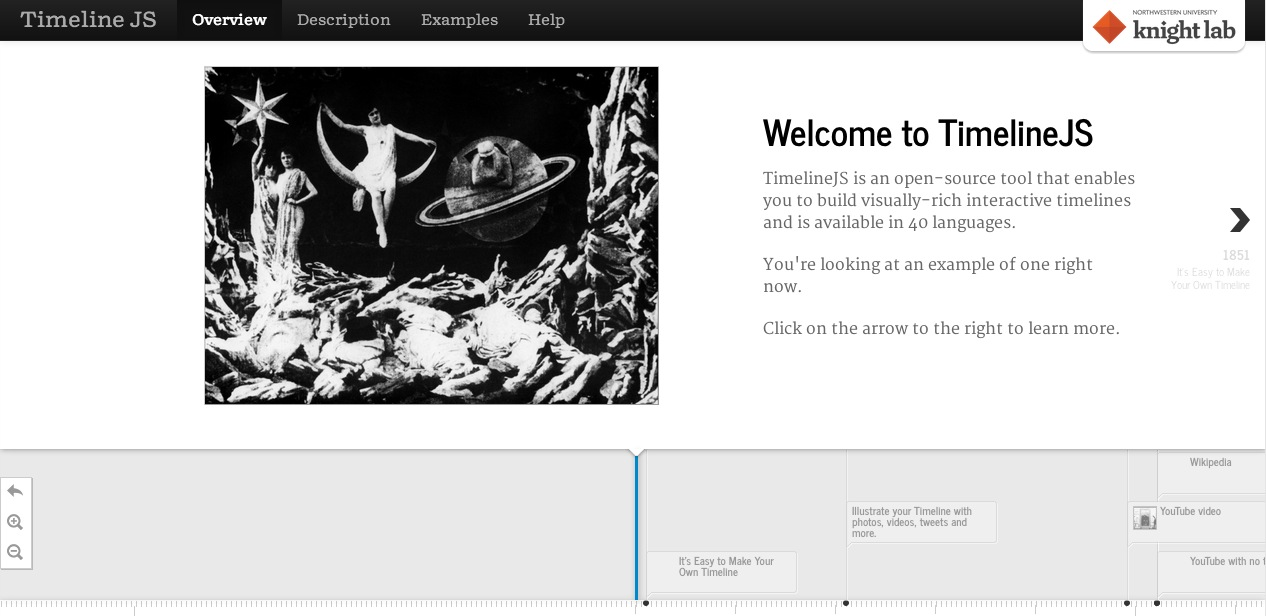Click the 'Welcome to TimelineJS' heading
This screenshot has height=616, width=1266.
point(927,133)
